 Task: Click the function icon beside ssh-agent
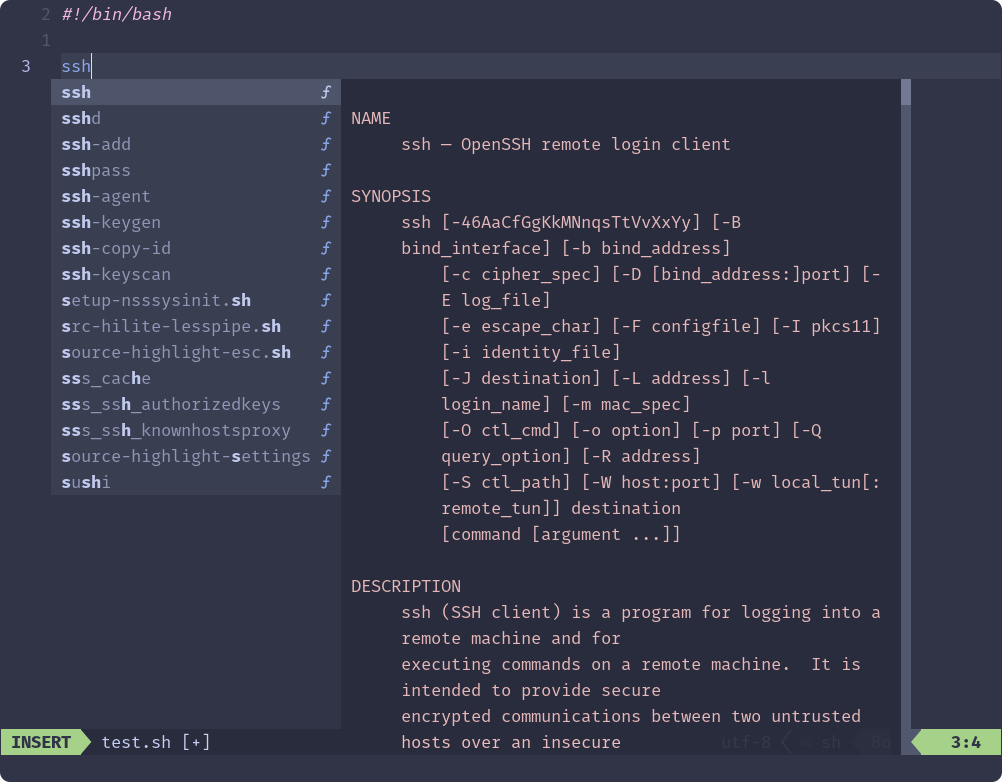tap(326, 196)
